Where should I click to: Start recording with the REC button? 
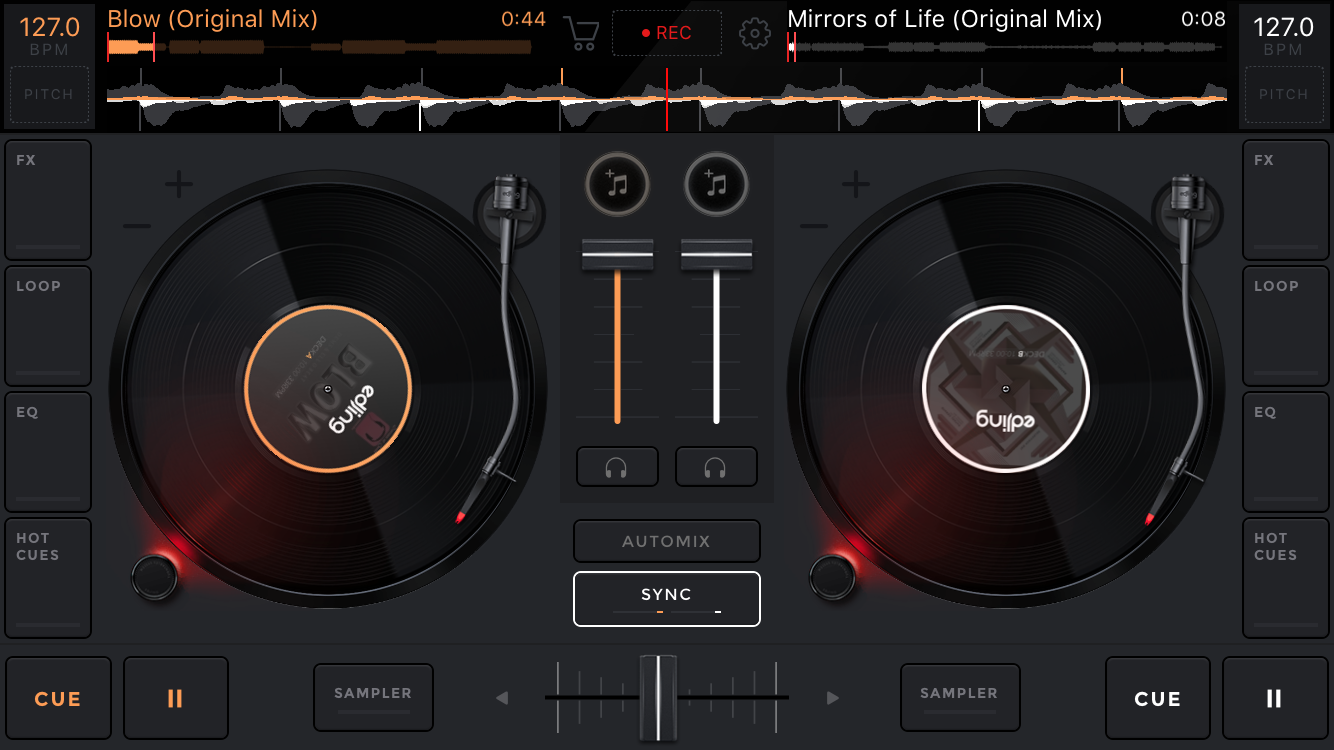[666, 33]
